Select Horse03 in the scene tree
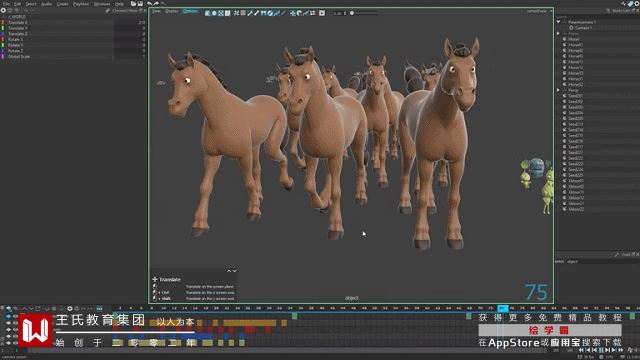Screen dimensions: 640x360 coord(576,56)
